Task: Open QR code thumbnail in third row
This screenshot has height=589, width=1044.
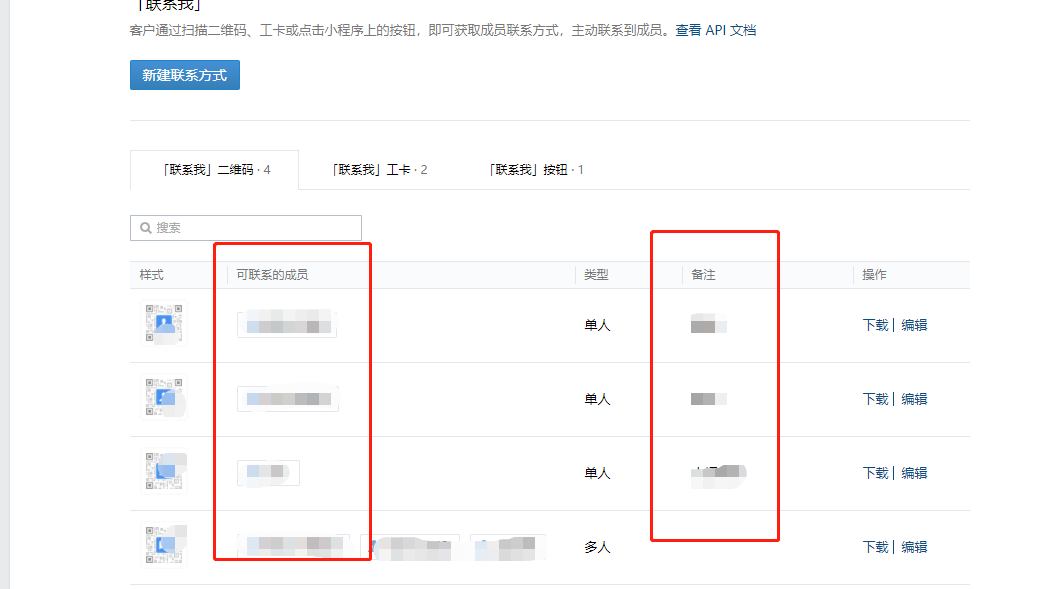Action: [164, 471]
